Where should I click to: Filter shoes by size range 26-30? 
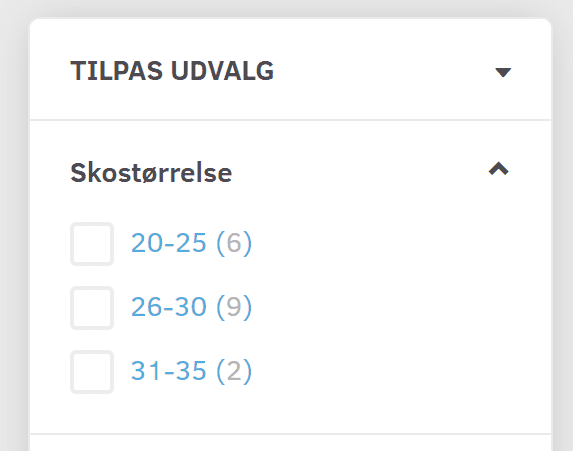tap(168, 307)
